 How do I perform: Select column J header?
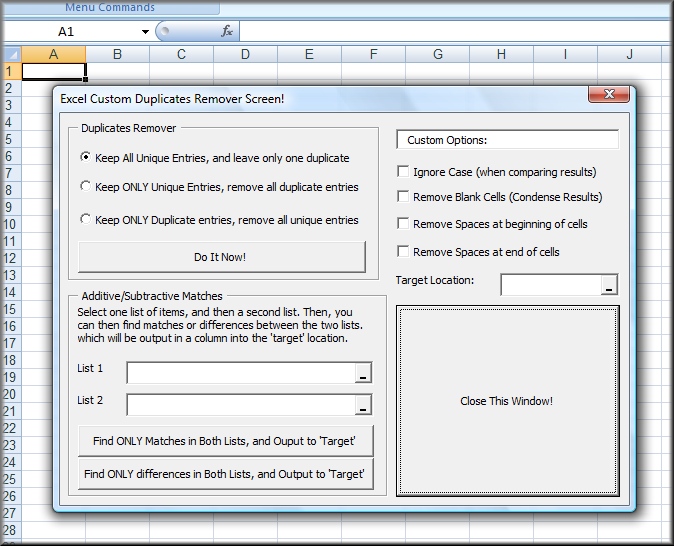tap(629, 54)
